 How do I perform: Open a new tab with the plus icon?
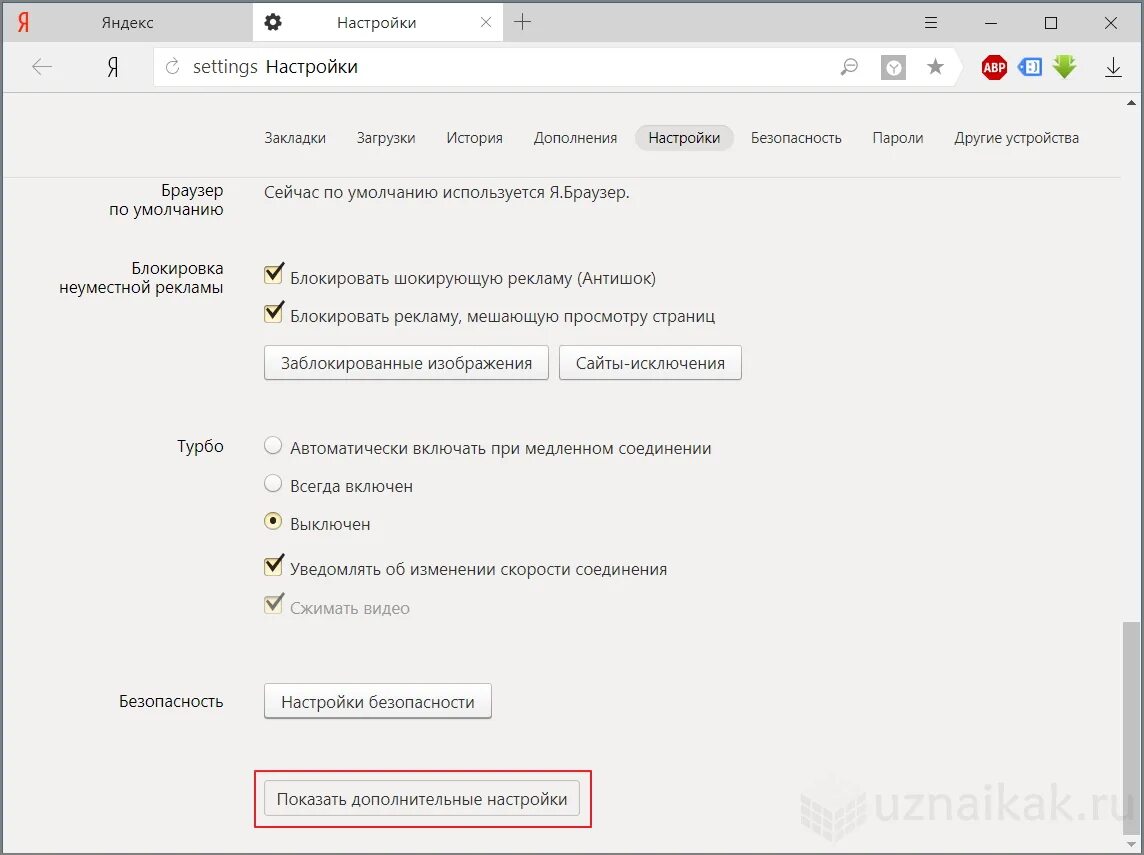pyautogui.click(x=522, y=22)
